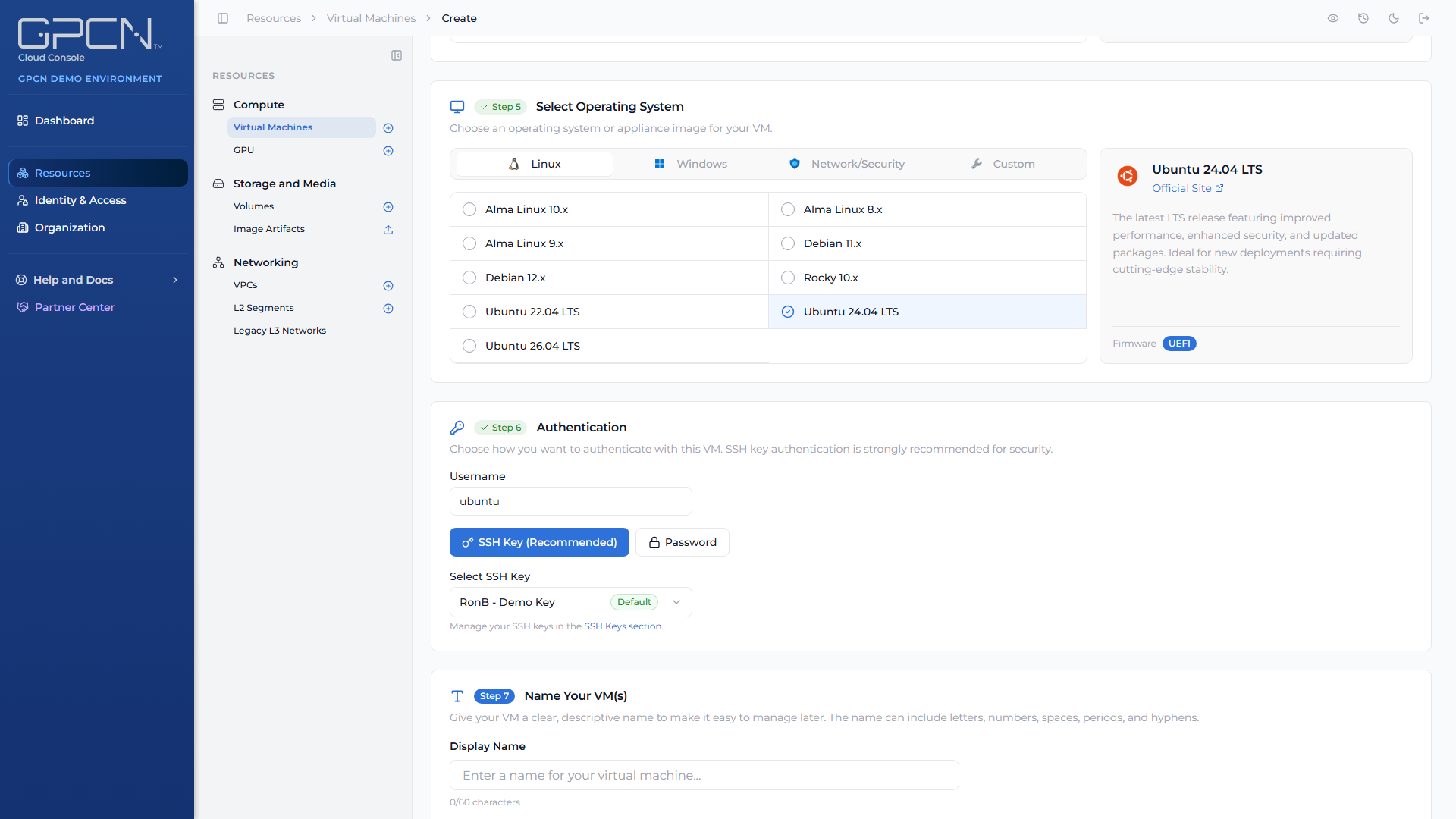This screenshot has height=819, width=1456.
Task: Choose Password authentication button
Action: [x=682, y=542]
